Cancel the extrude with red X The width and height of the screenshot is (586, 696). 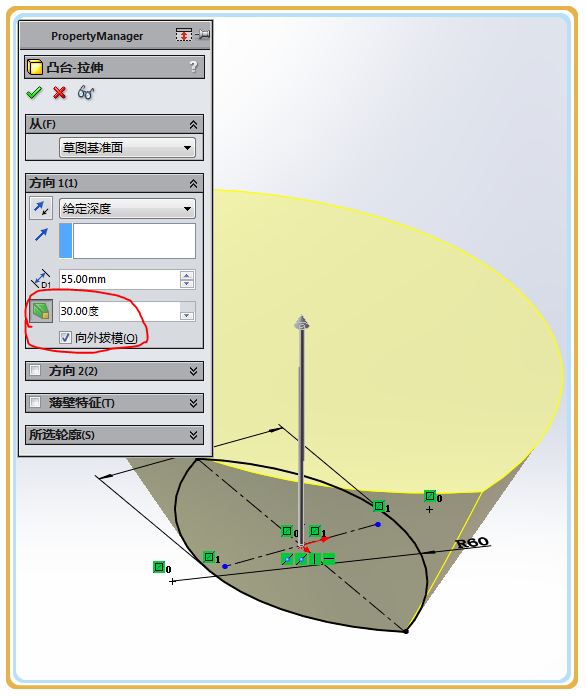click(59, 93)
